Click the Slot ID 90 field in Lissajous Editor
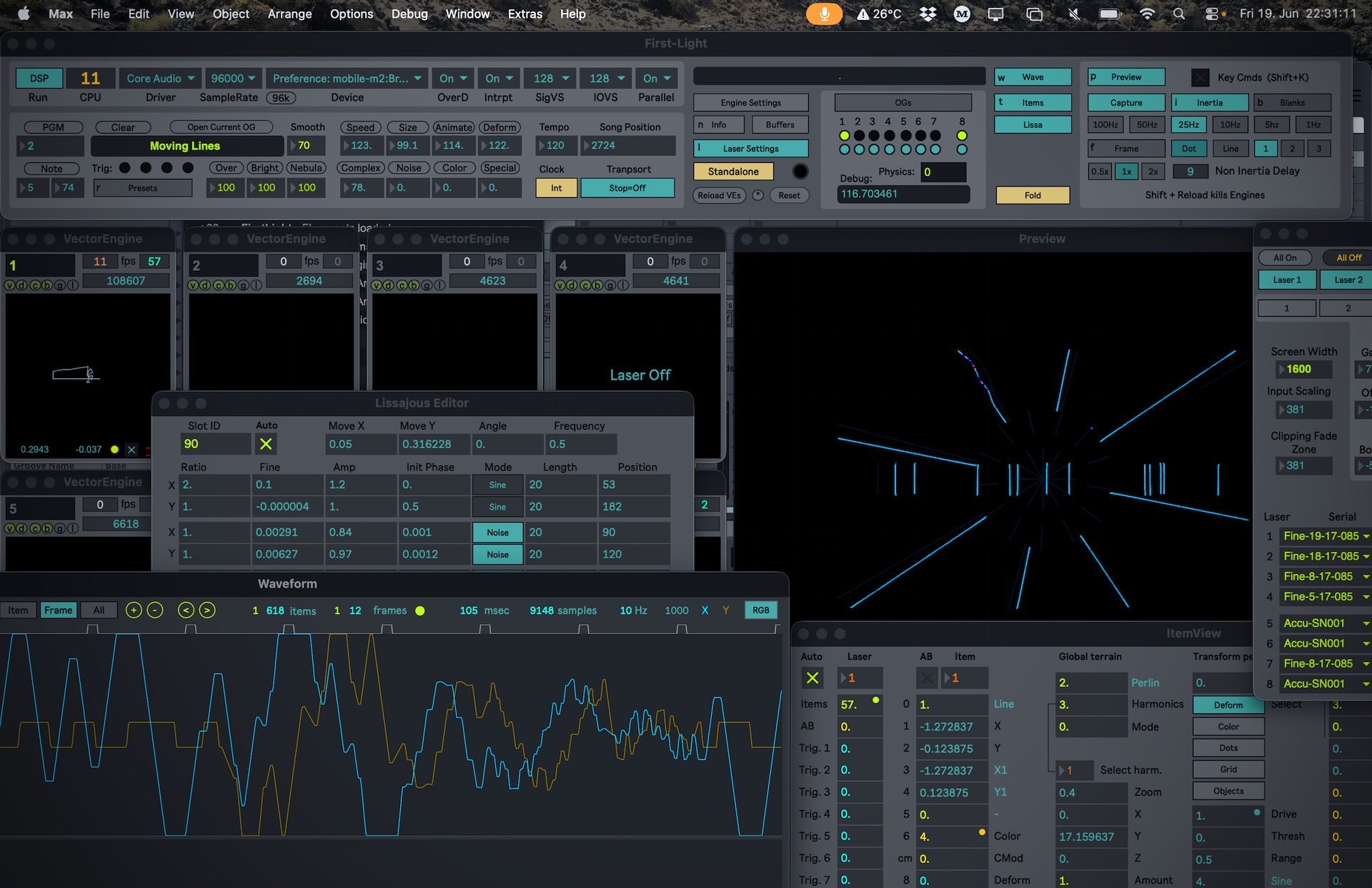Screen dimensions: 1372x888 pos(214,444)
